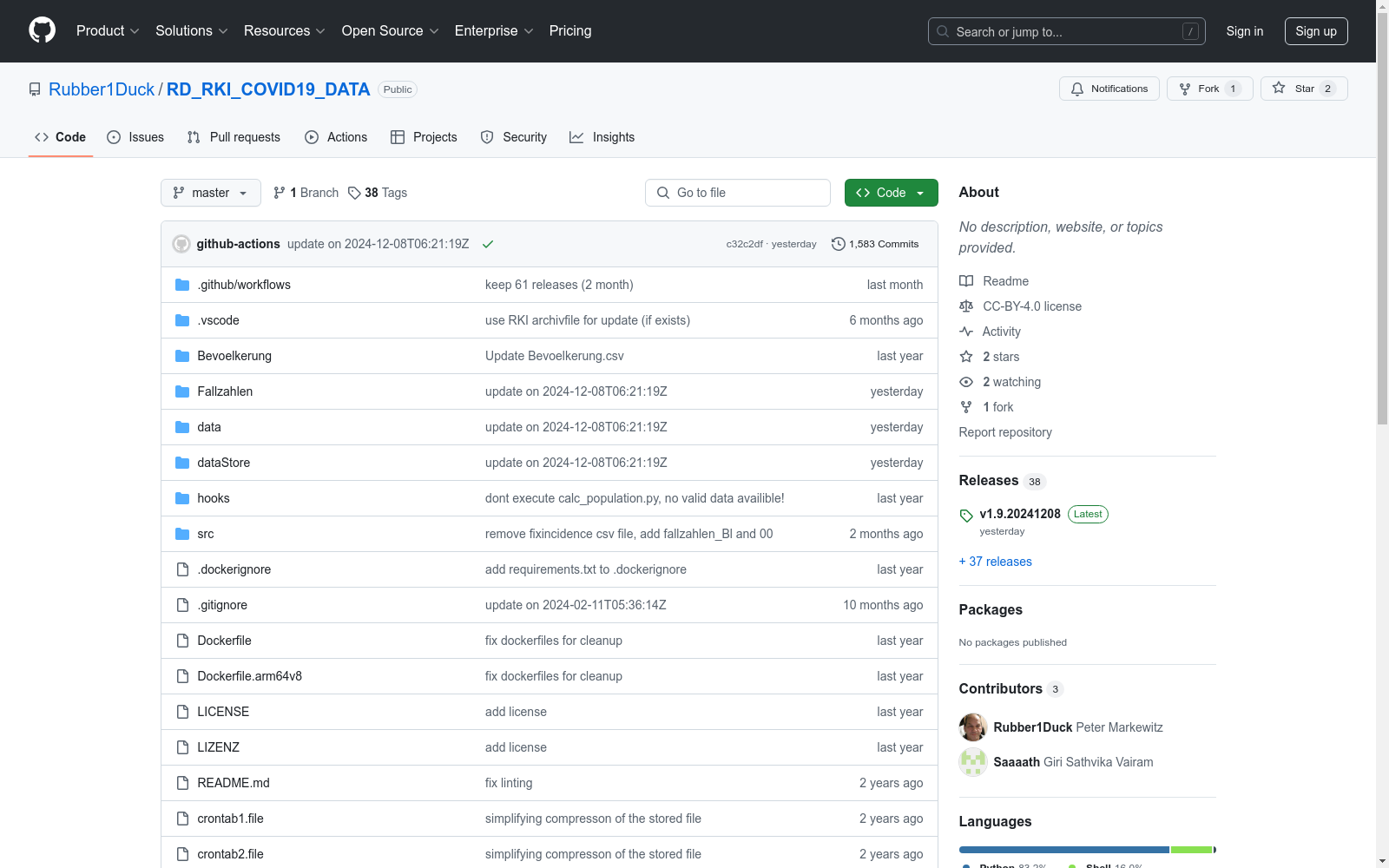
Task: View the 1,583 Commits history
Action: tap(875, 244)
